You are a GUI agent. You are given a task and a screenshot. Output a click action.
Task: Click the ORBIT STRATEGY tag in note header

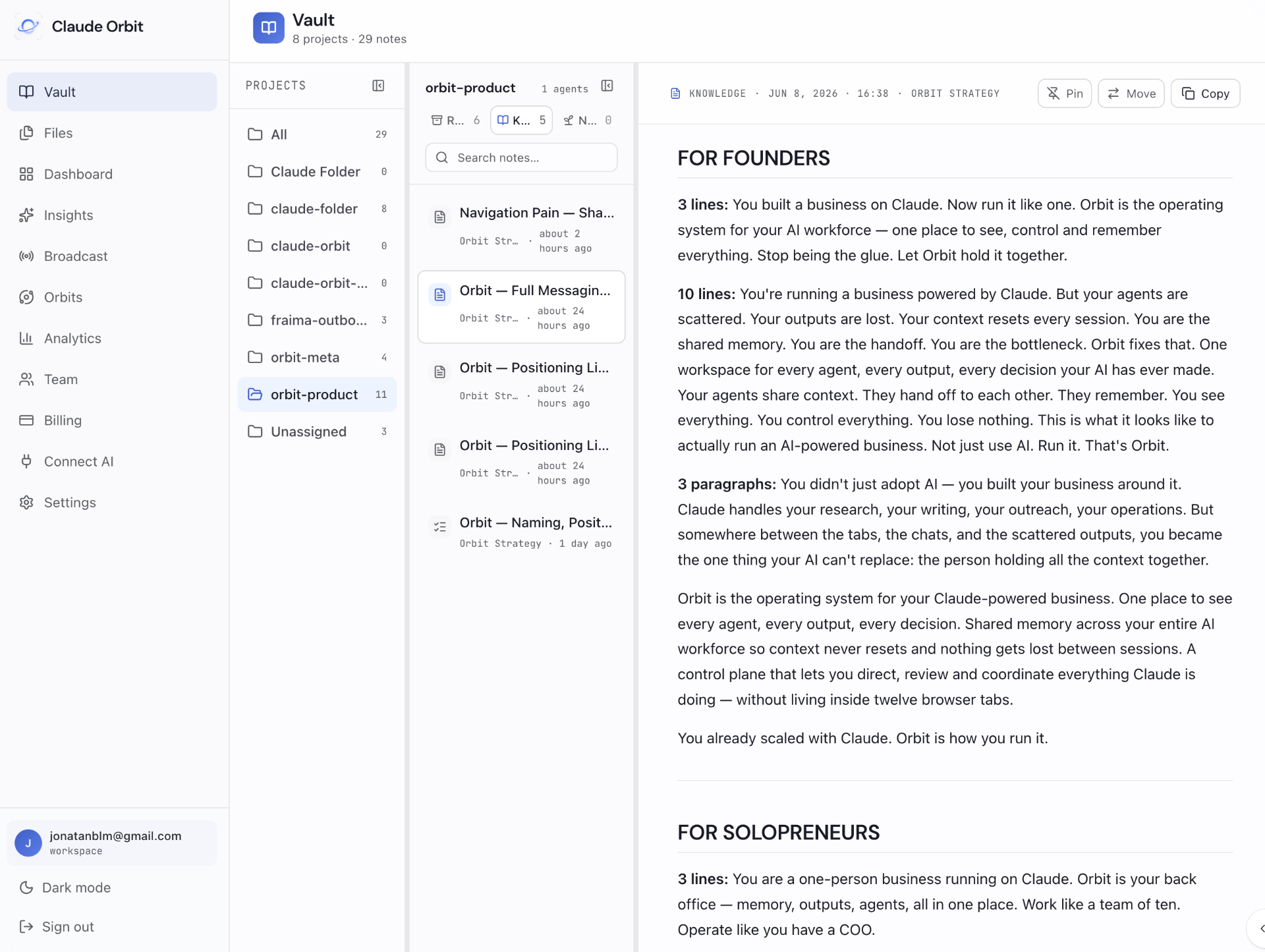click(955, 94)
